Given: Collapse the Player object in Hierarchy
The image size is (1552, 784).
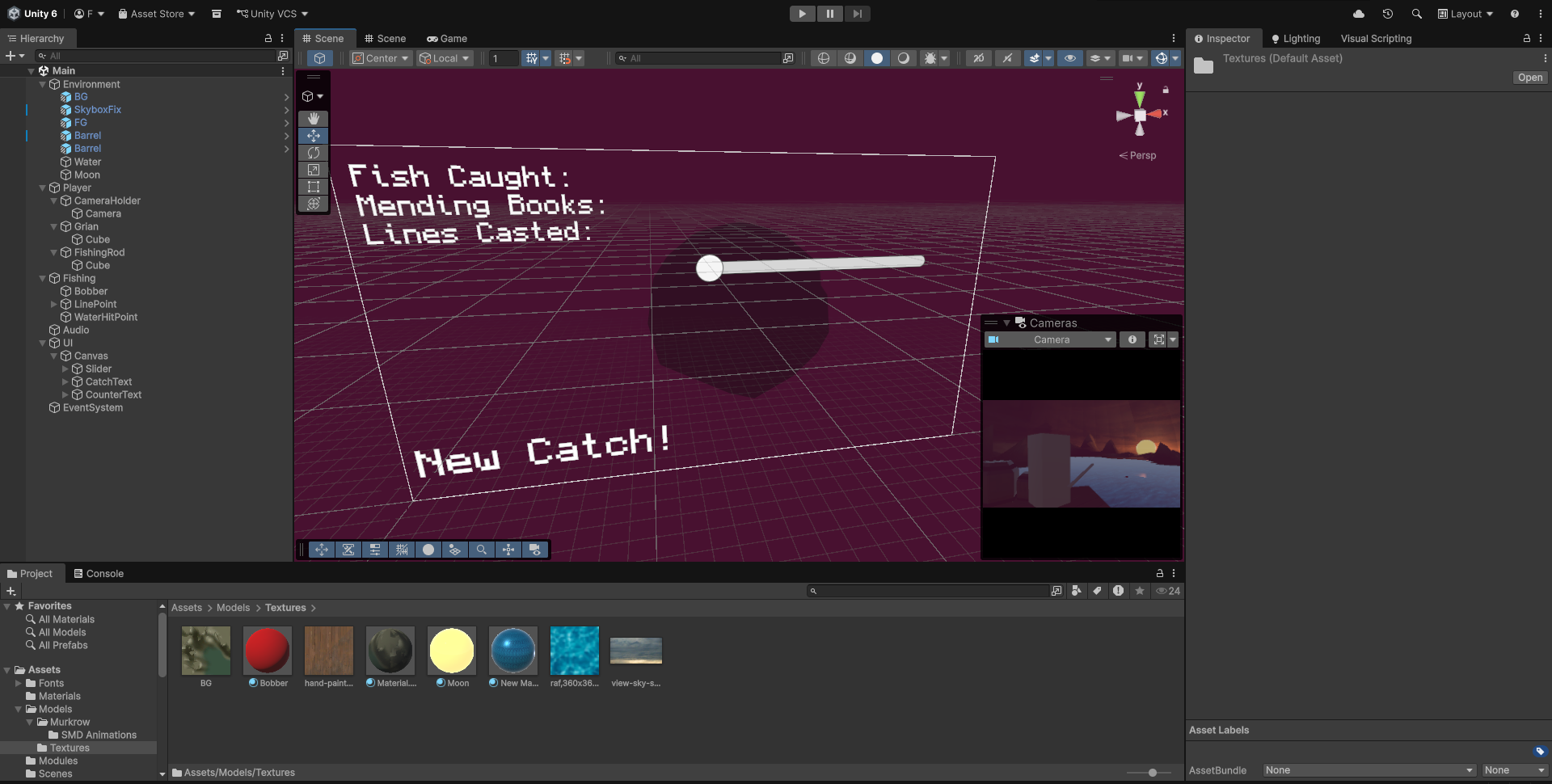Looking at the screenshot, I should point(43,188).
